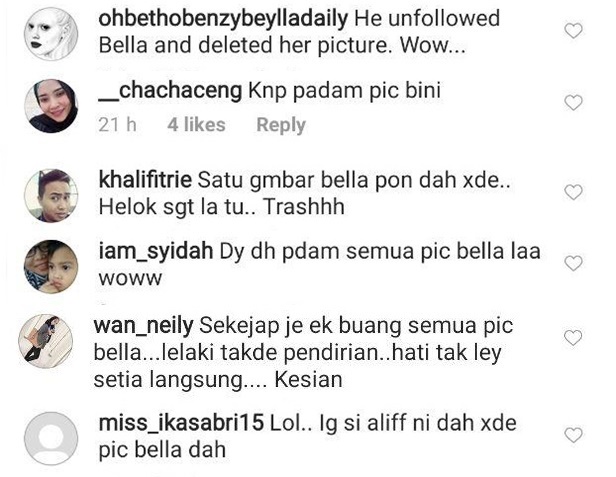Open the __chachaceng username link
The width and height of the screenshot is (616, 477).
point(170,91)
